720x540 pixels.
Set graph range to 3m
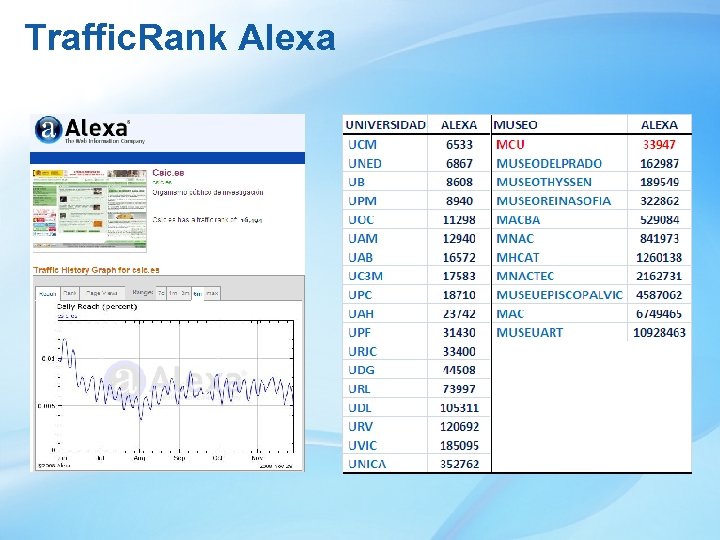[185, 293]
